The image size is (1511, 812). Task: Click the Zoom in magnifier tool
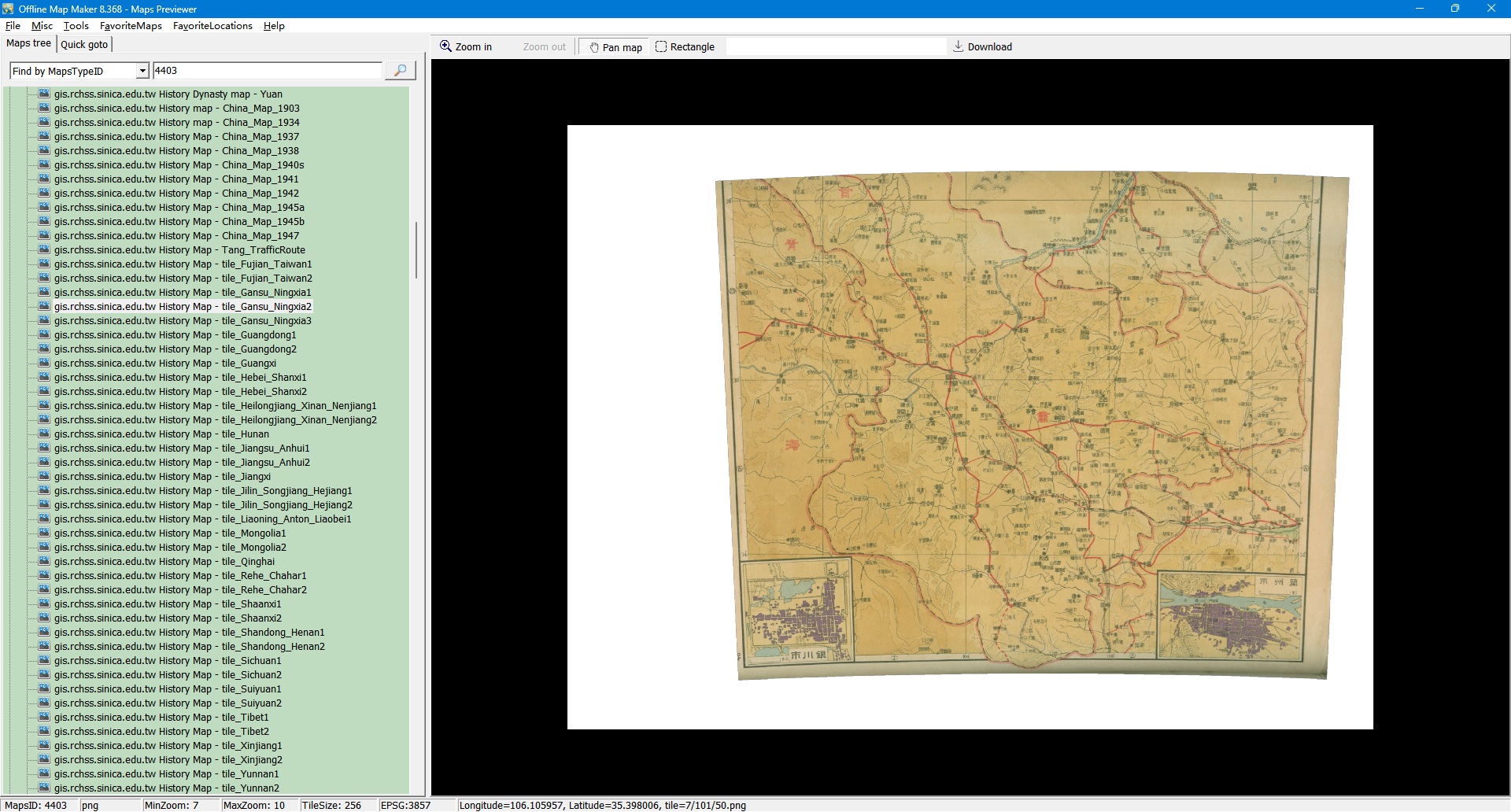click(x=466, y=46)
